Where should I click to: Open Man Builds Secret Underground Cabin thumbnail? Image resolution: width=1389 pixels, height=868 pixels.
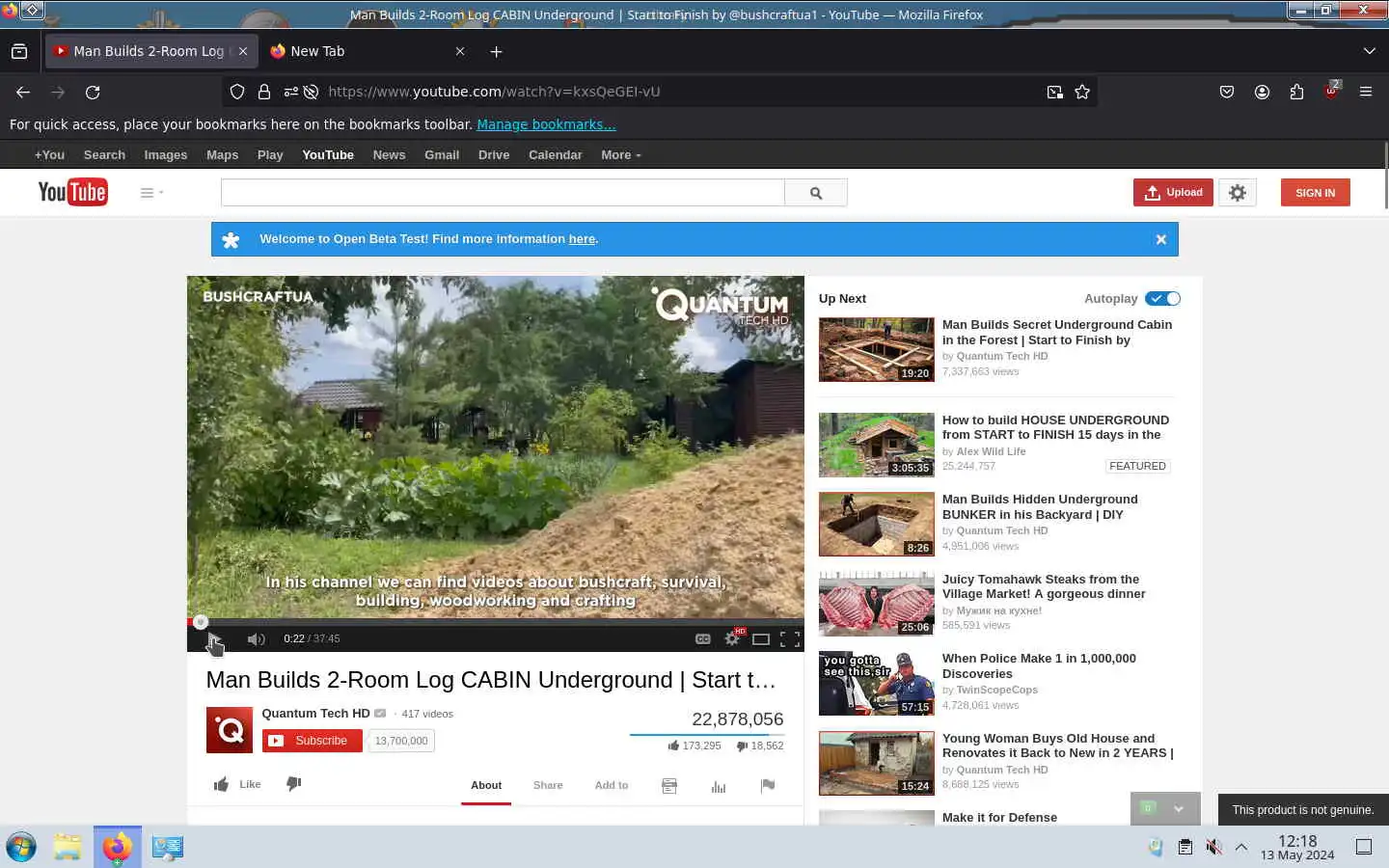coord(877,350)
